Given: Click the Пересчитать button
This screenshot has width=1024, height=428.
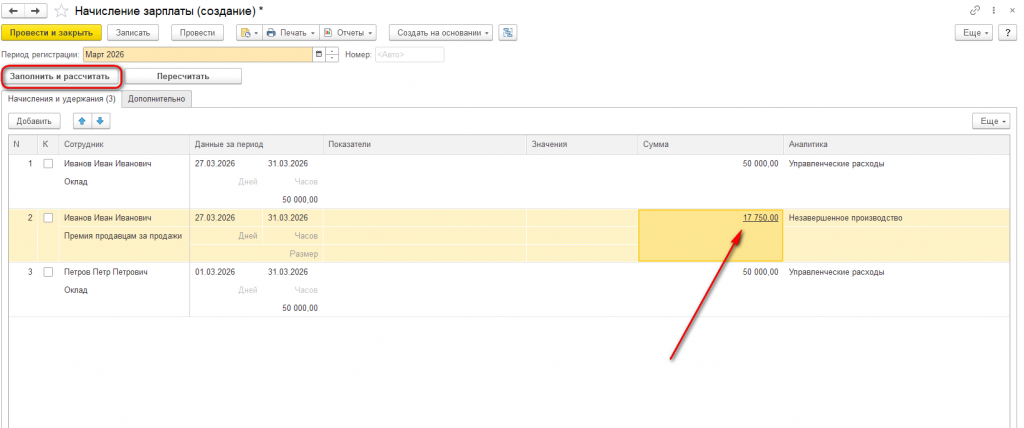Looking at the screenshot, I should click(x=183, y=76).
